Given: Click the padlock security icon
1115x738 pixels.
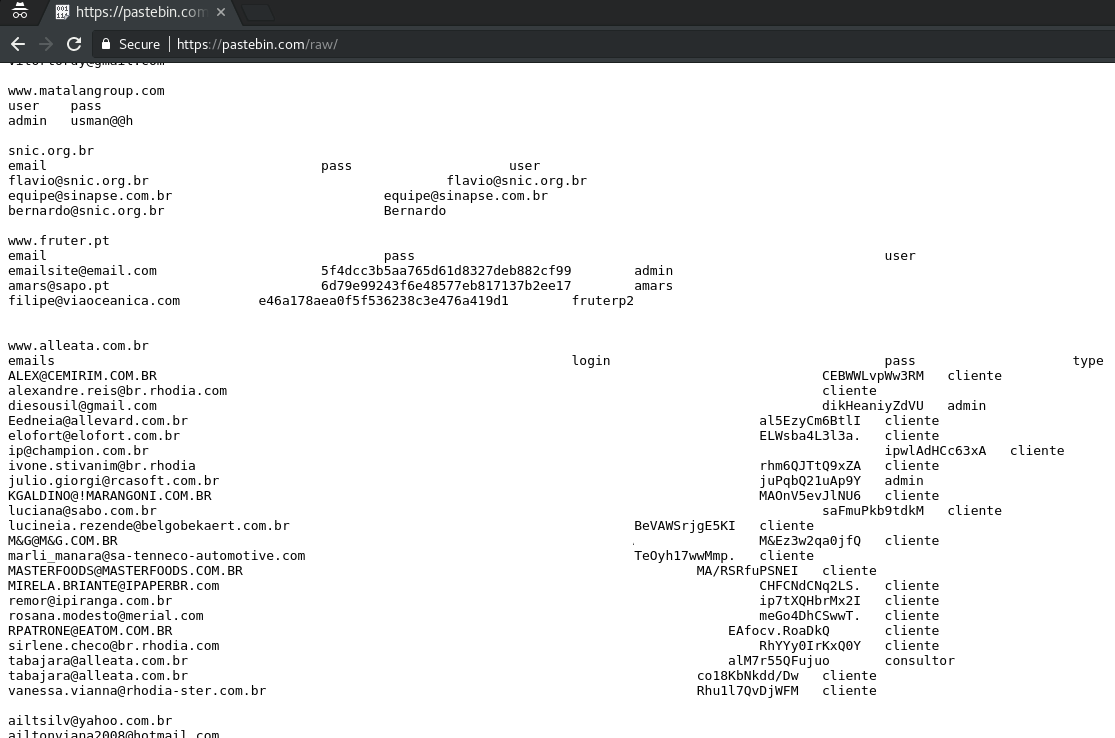Looking at the screenshot, I should [x=106, y=44].
